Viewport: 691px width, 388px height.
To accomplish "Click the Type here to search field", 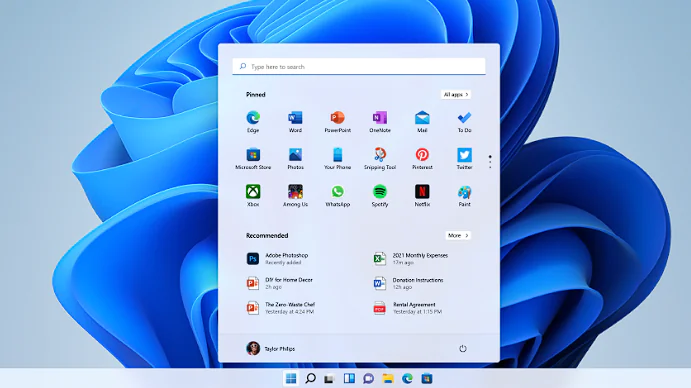I will click(x=359, y=67).
